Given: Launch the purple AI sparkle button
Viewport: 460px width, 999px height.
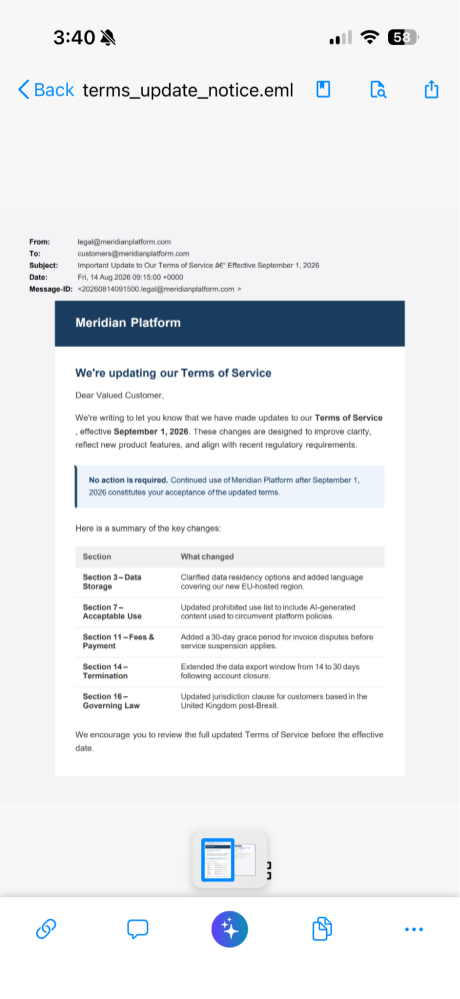Looking at the screenshot, I should click(x=229, y=929).
